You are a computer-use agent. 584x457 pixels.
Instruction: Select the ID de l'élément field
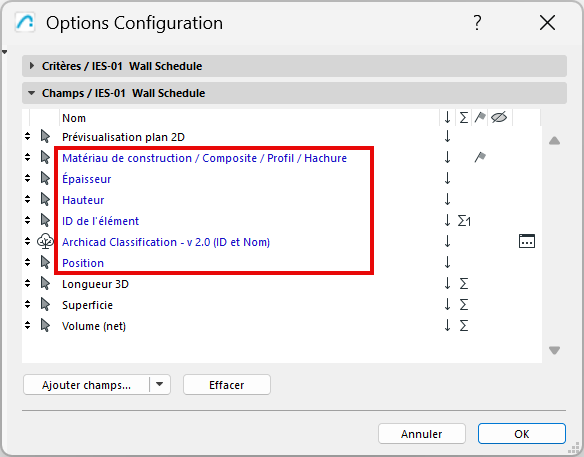tap(100, 221)
